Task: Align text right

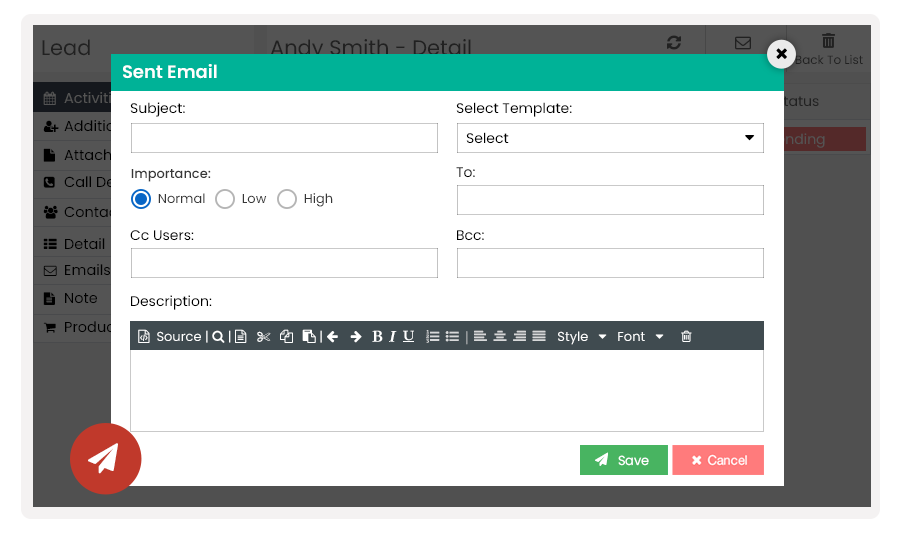Action: (519, 336)
